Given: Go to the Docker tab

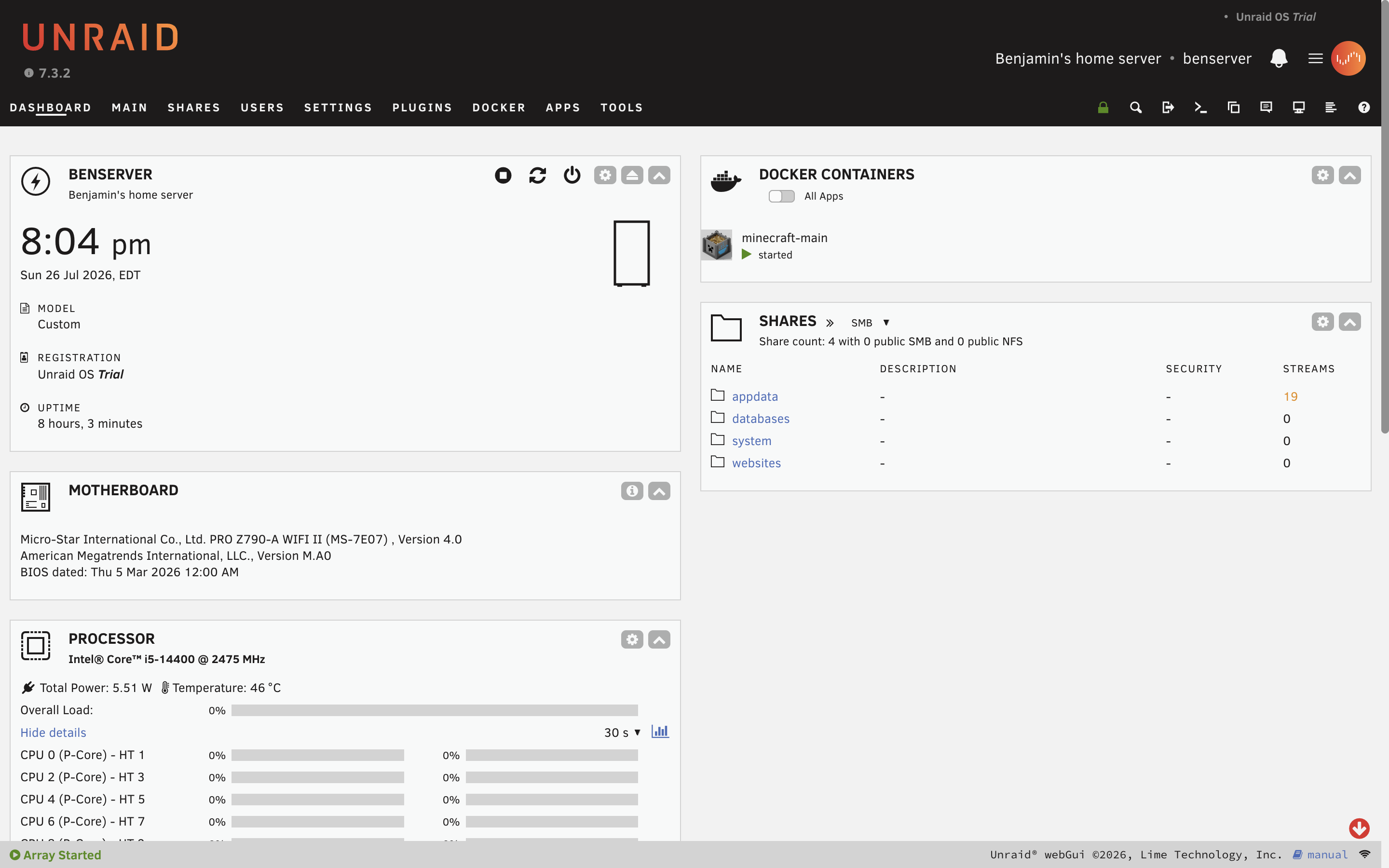Looking at the screenshot, I should coord(499,108).
